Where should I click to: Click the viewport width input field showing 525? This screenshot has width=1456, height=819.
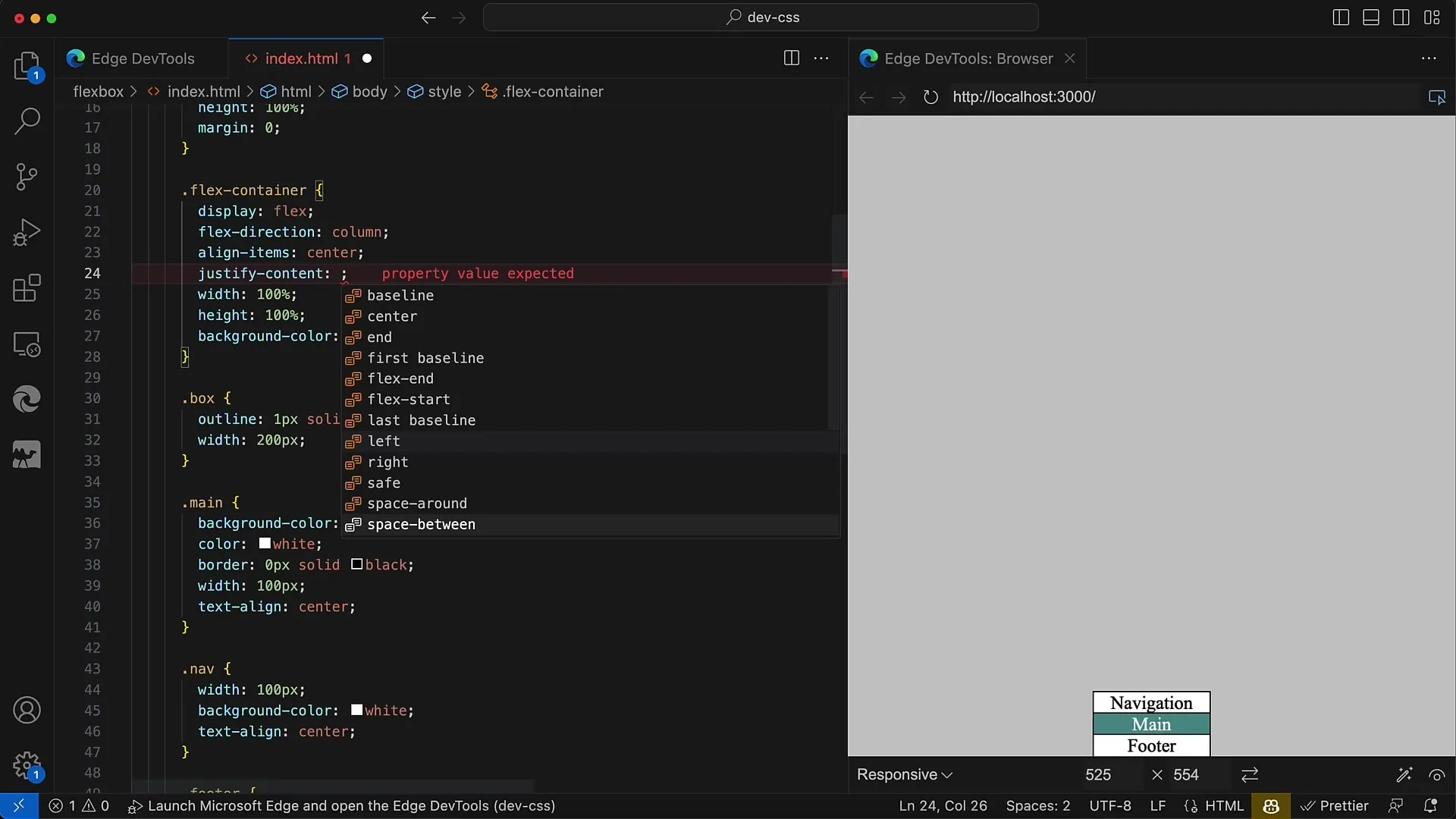(1098, 774)
